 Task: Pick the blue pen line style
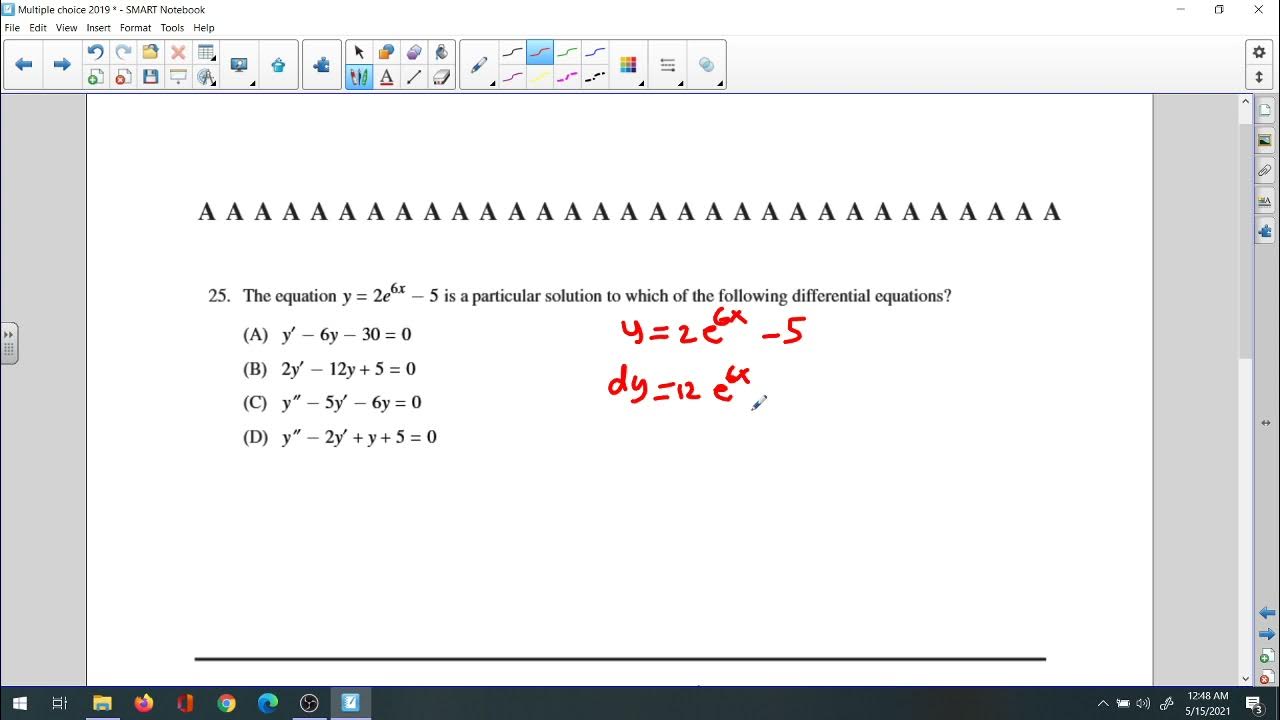[595, 52]
